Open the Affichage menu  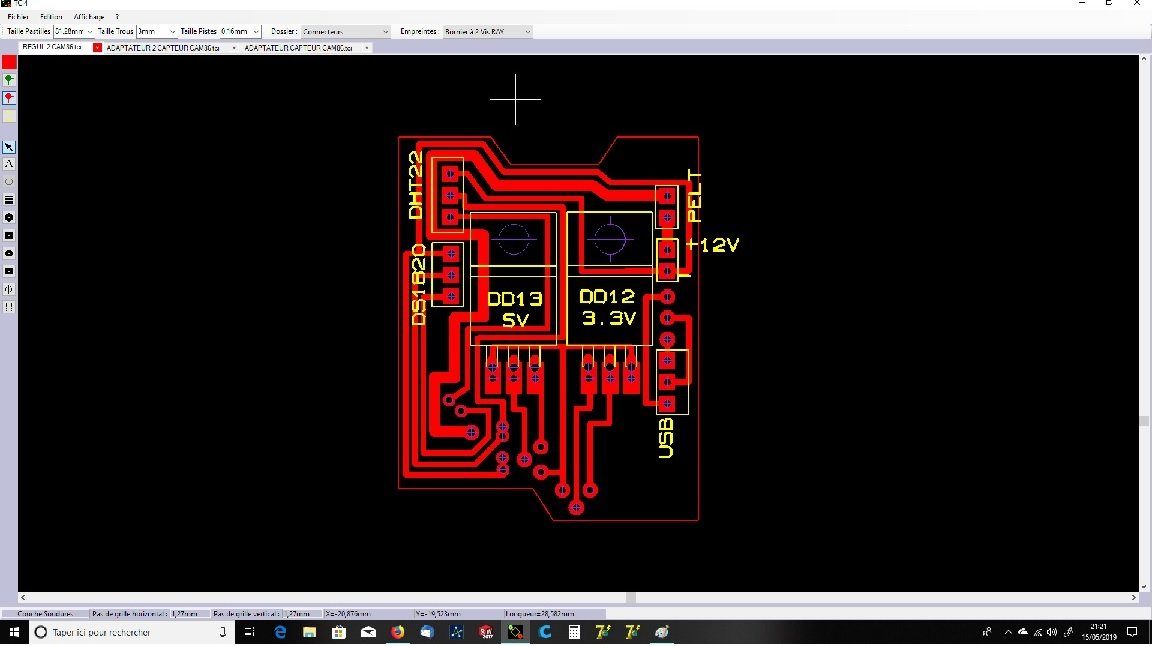(89, 16)
